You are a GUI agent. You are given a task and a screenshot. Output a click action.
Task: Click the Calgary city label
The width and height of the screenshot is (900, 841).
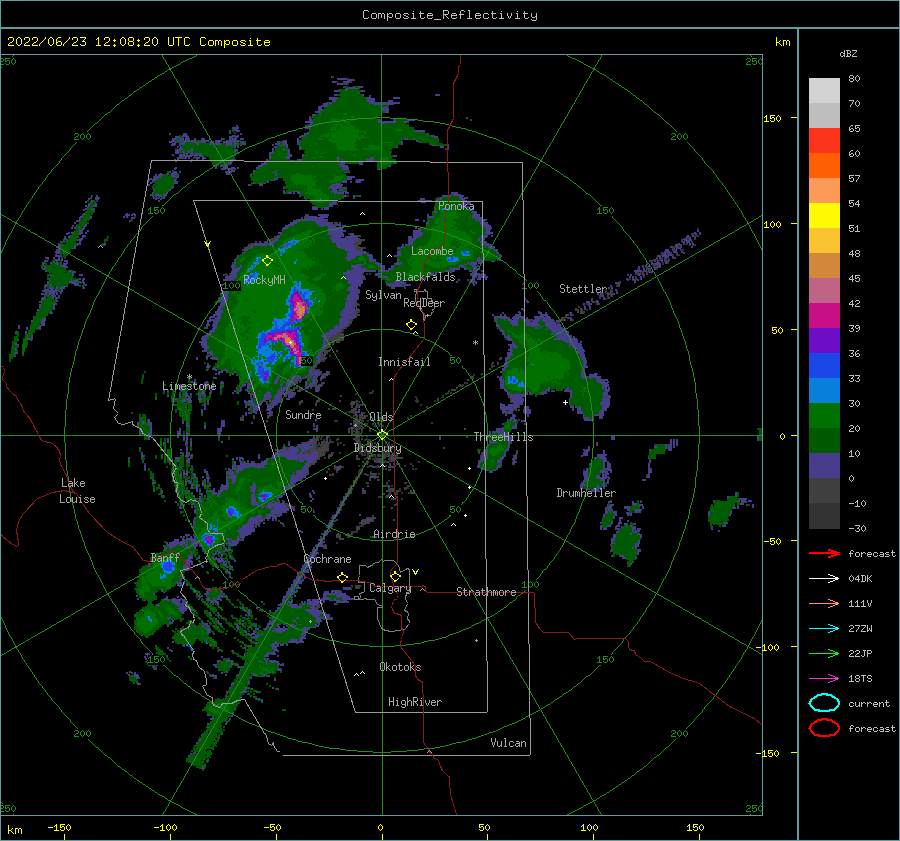coord(390,588)
